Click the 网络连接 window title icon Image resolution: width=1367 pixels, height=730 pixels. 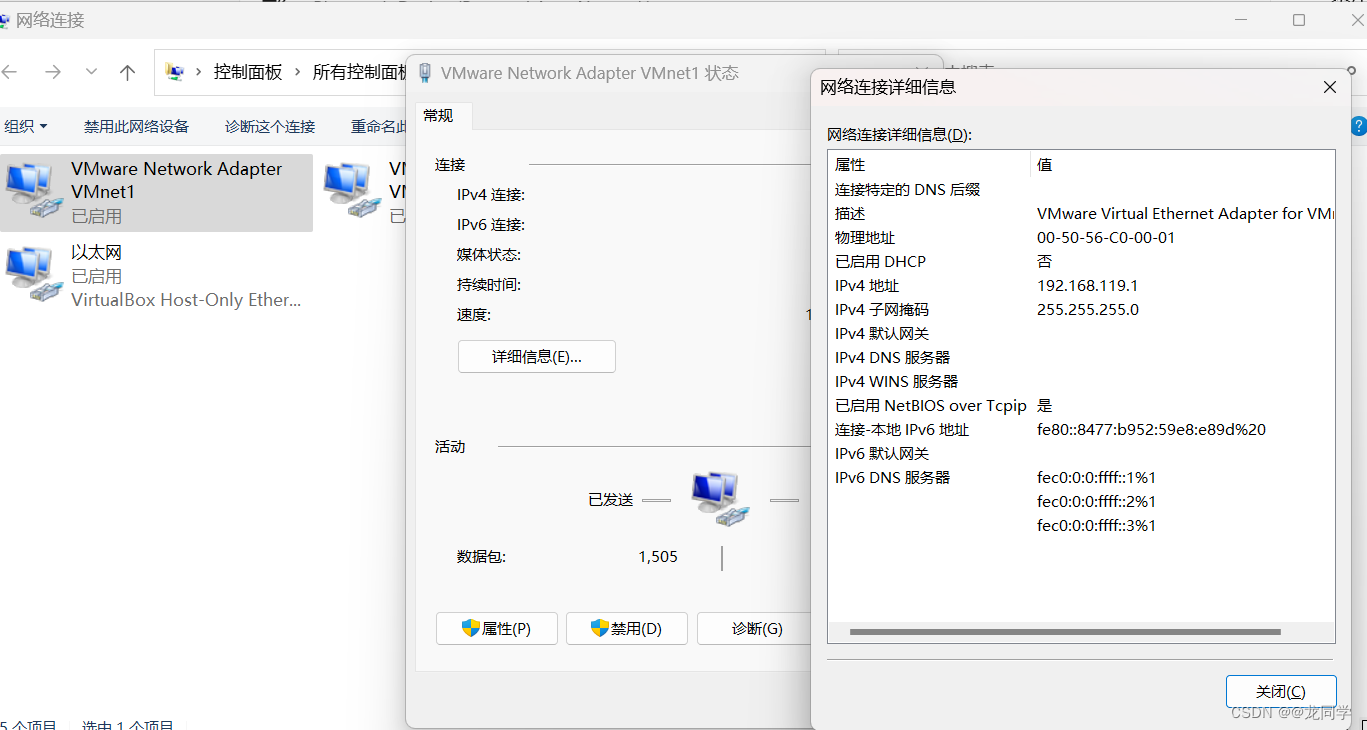(x=5, y=20)
